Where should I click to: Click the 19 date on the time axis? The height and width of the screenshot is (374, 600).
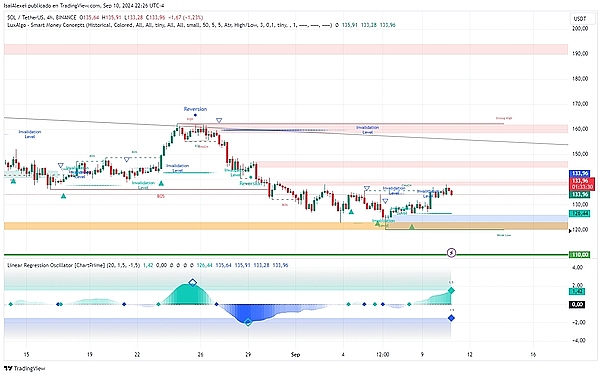point(90,355)
